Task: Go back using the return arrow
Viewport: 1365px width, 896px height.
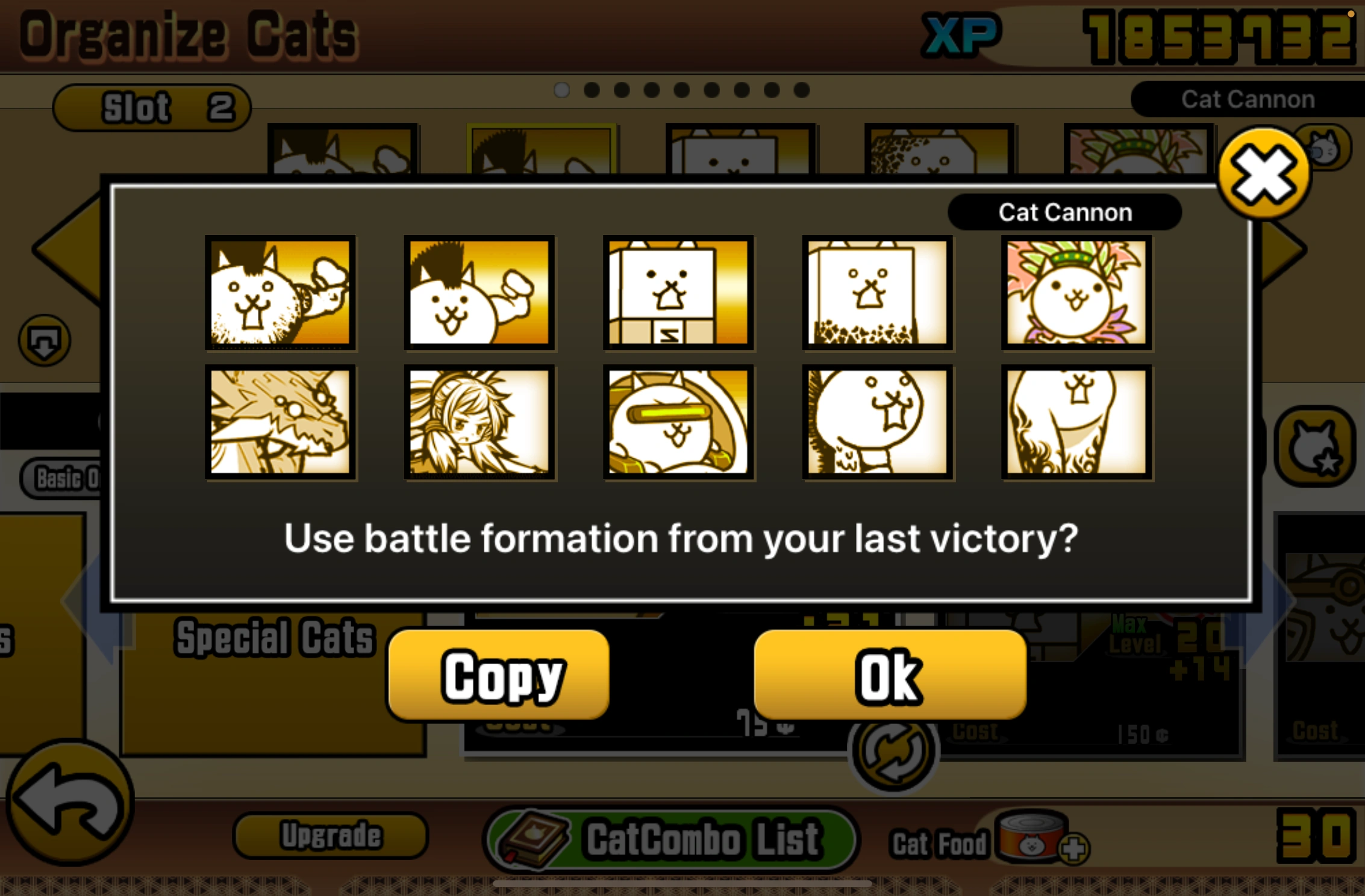Action: click(x=70, y=801)
